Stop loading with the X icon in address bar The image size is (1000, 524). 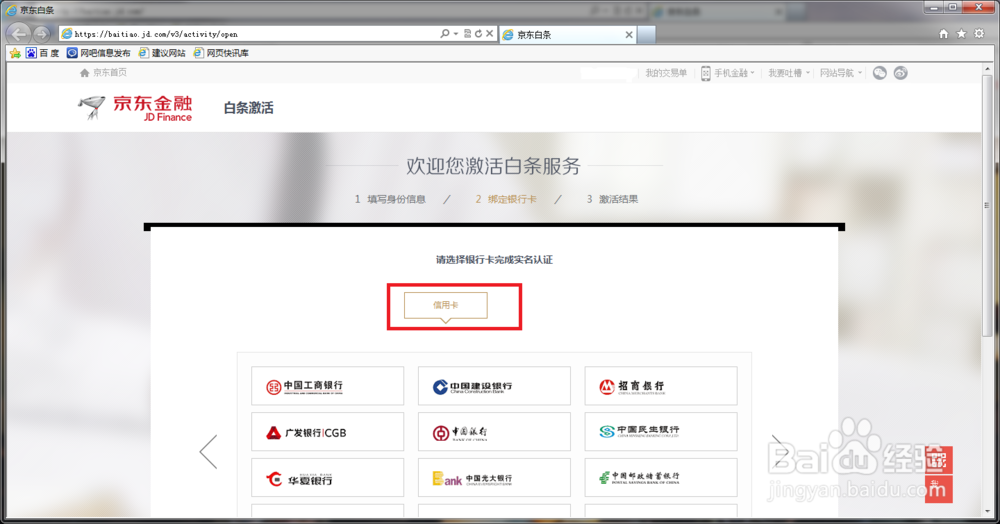490,34
